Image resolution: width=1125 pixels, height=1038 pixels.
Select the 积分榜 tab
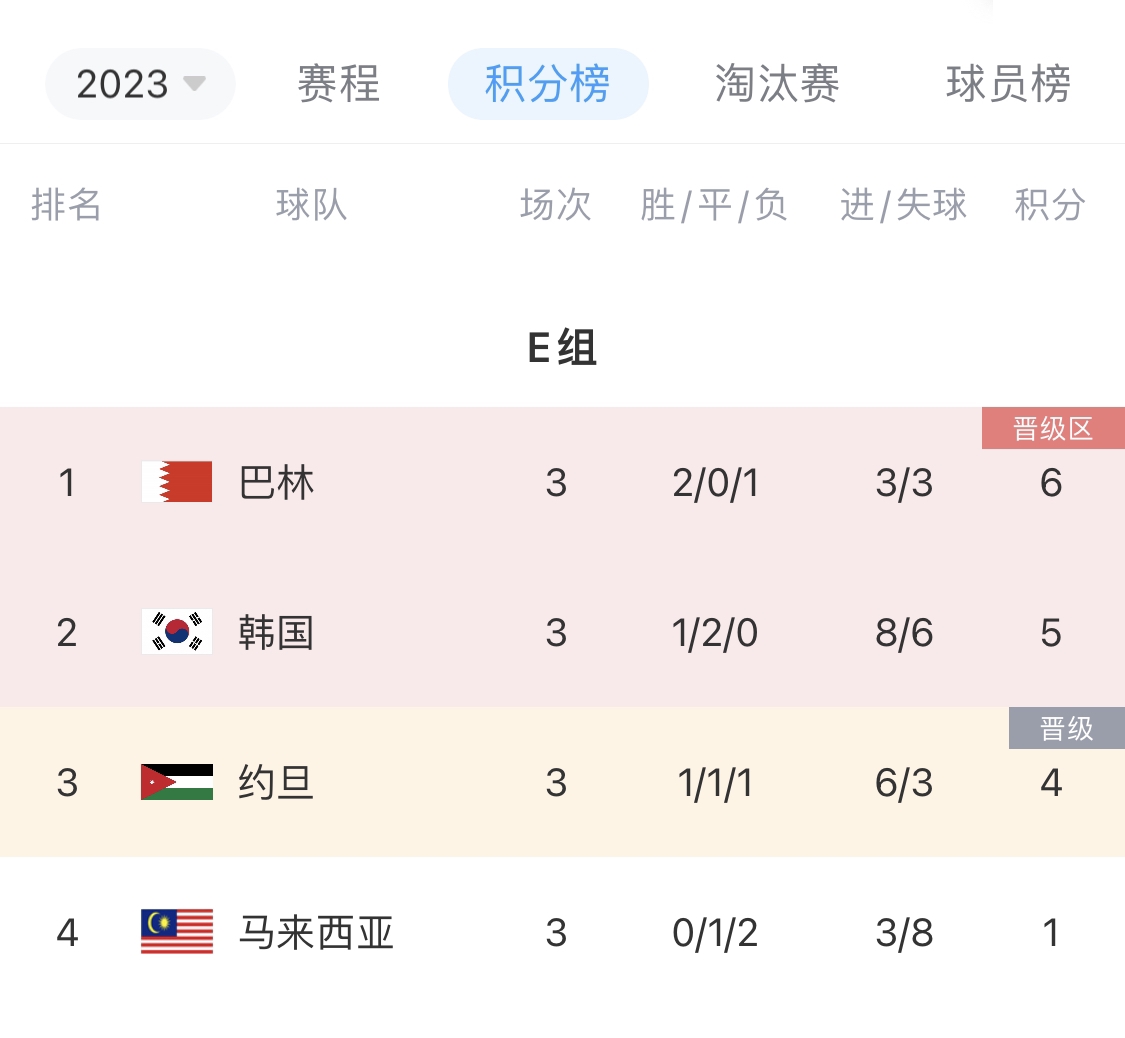(x=548, y=84)
